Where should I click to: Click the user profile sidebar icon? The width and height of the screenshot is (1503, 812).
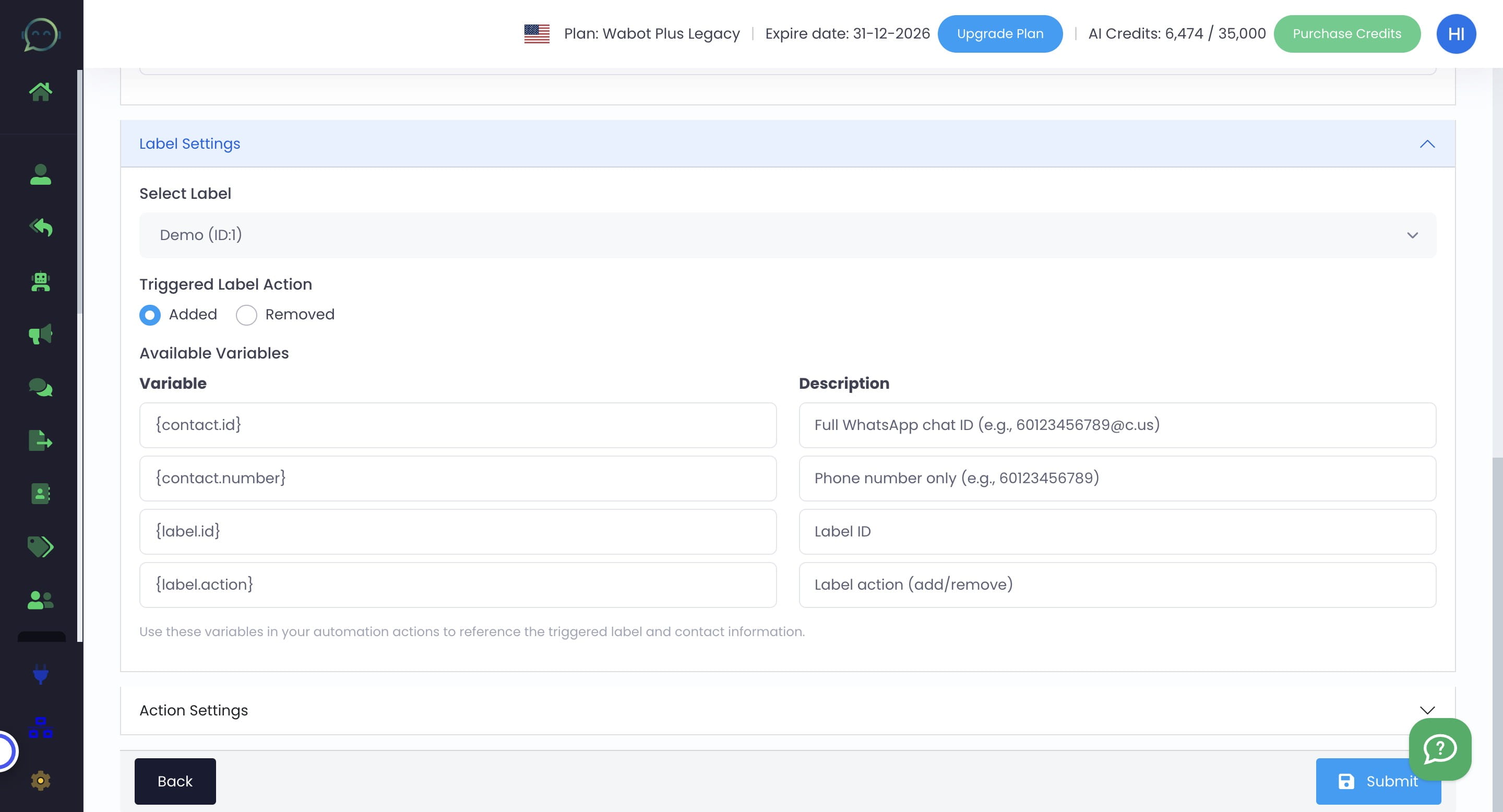click(x=40, y=174)
